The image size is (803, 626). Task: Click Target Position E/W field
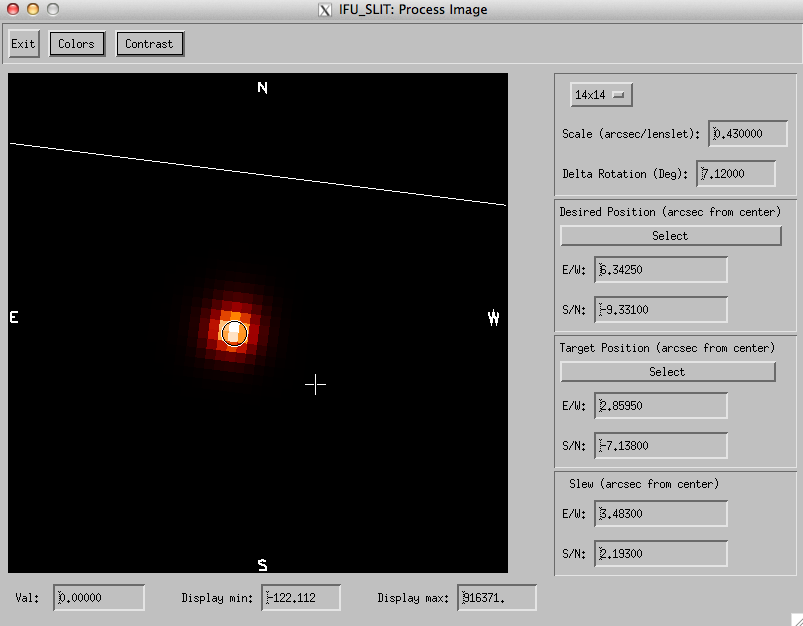pos(660,406)
